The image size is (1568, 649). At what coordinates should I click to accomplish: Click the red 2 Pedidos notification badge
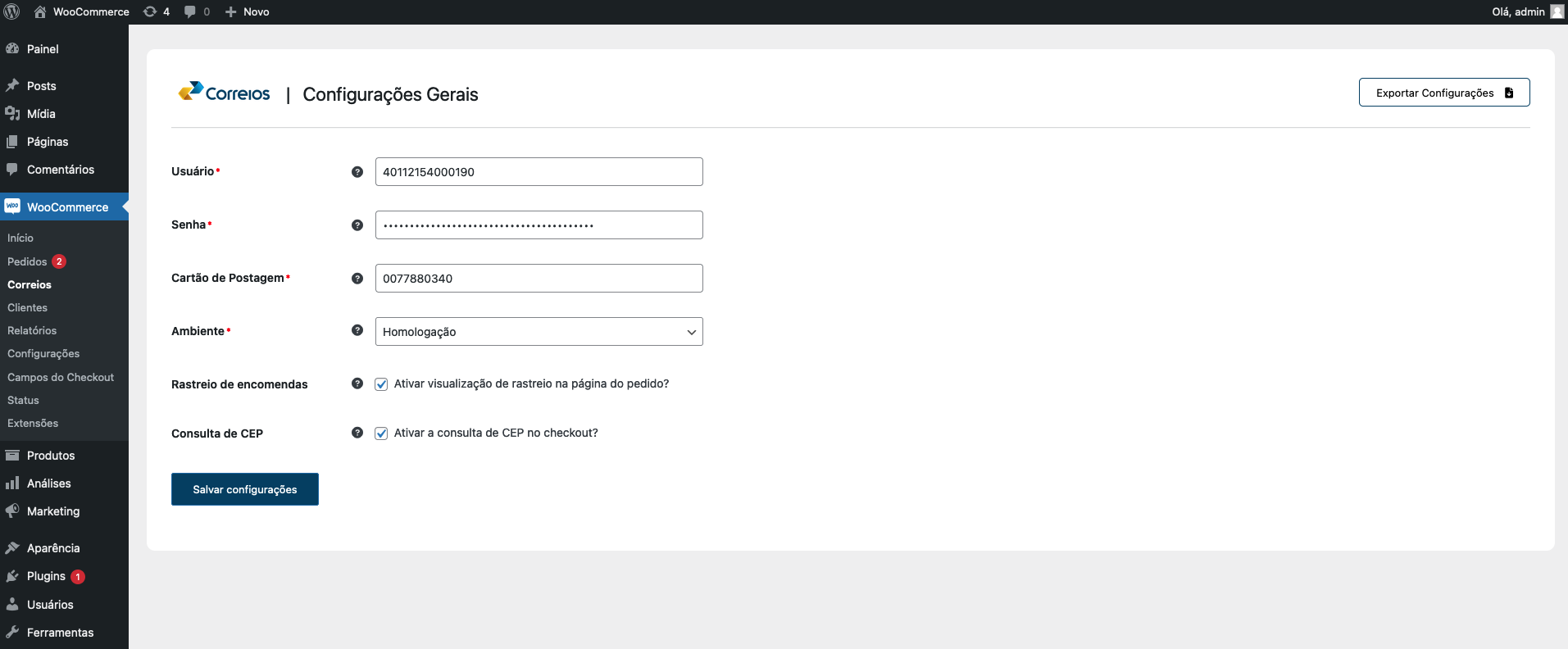(59, 261)
